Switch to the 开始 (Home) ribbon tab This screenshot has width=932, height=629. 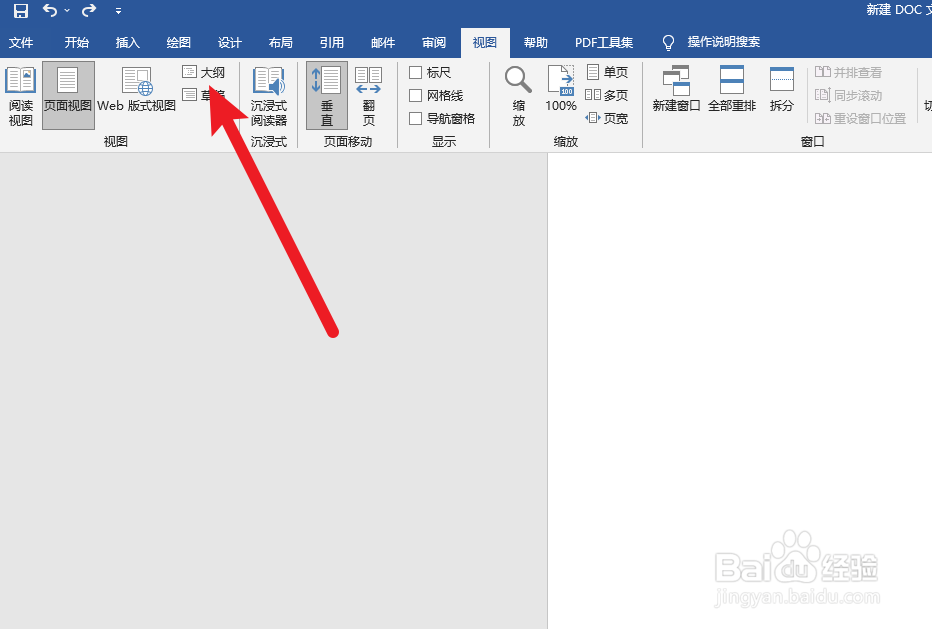point(76,42)
